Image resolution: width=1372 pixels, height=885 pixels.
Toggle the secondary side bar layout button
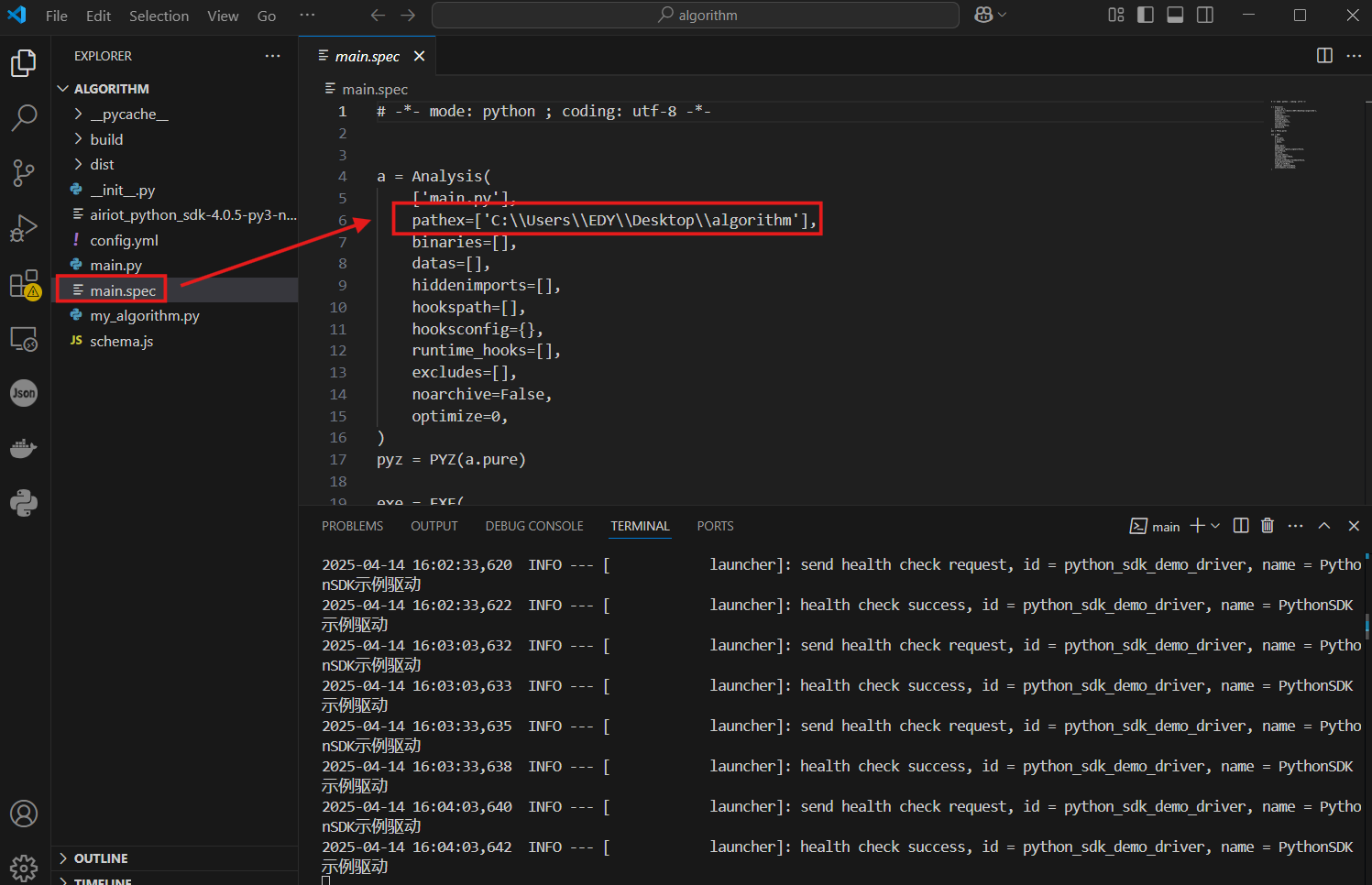tap(1205, 15)
